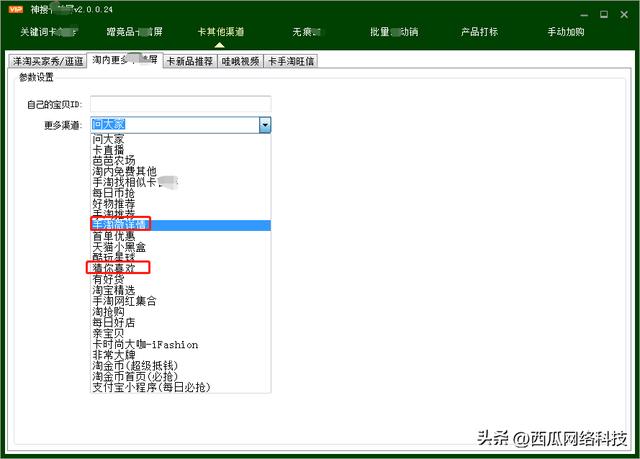The width and height of the screenshot is (640, 459).
Task: Select 手淘推荐 option
Action: 180,214
